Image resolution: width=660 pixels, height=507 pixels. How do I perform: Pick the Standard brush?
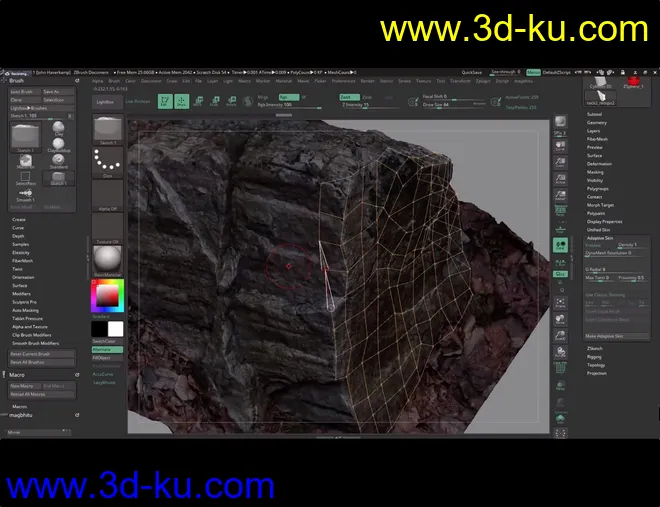[59, 162]
